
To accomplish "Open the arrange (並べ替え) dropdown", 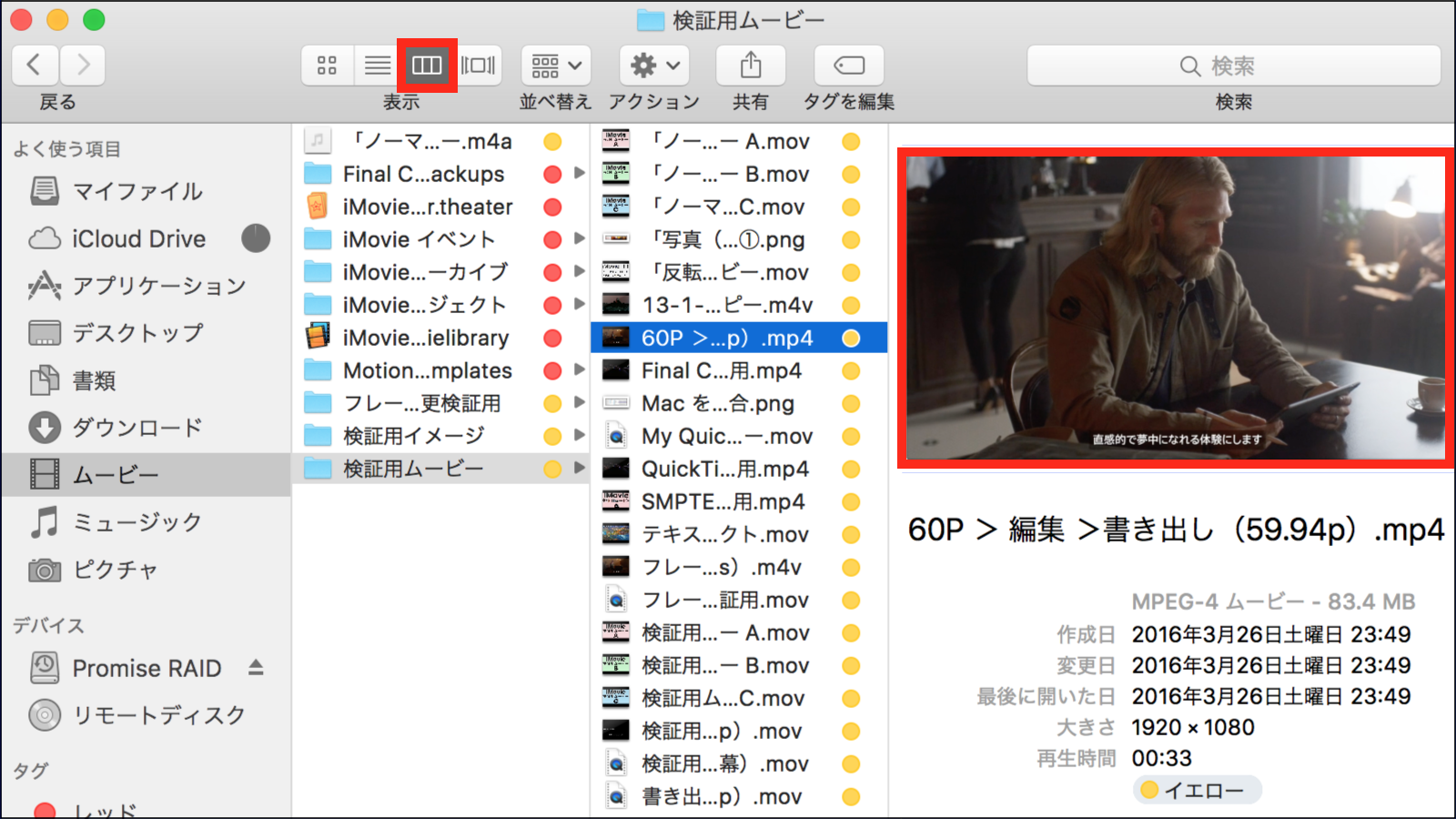I will 555,66.
